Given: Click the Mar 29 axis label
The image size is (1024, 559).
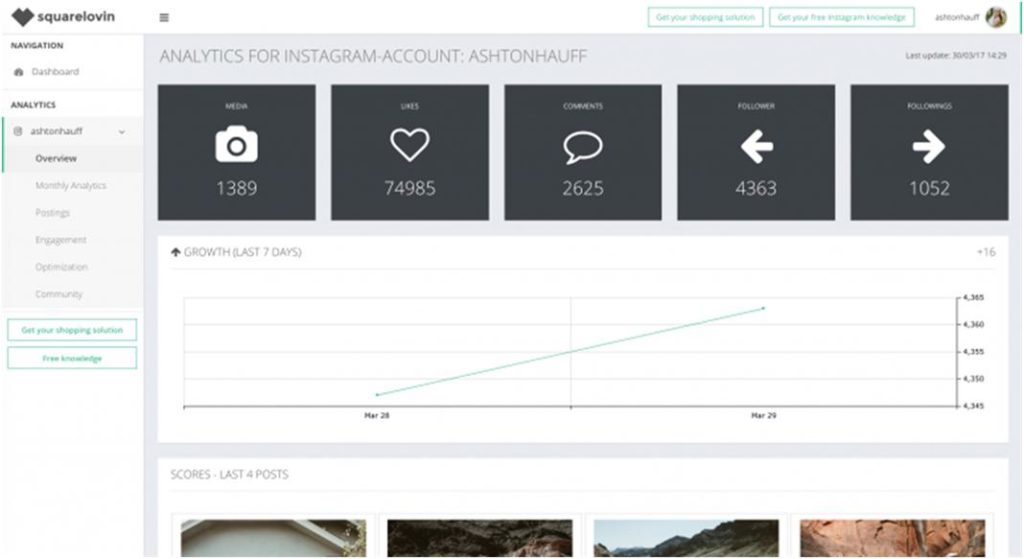Looking at the screenshot, I should click(763, 415).
